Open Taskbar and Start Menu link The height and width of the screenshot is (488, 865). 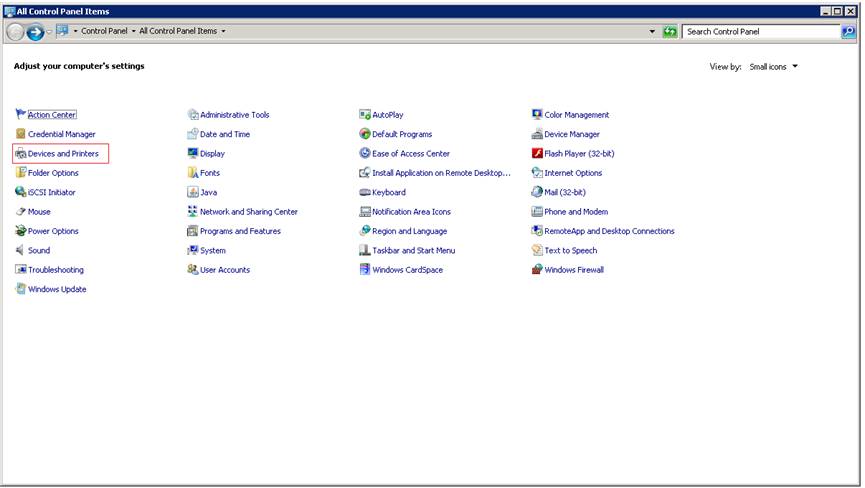click(x=414, y=250)
